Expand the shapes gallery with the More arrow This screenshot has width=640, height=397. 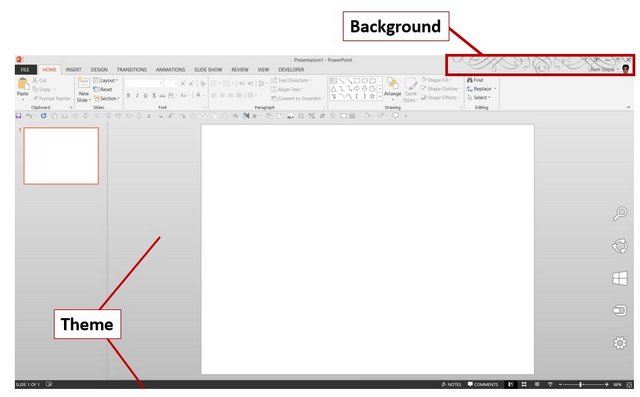[380, 97]
